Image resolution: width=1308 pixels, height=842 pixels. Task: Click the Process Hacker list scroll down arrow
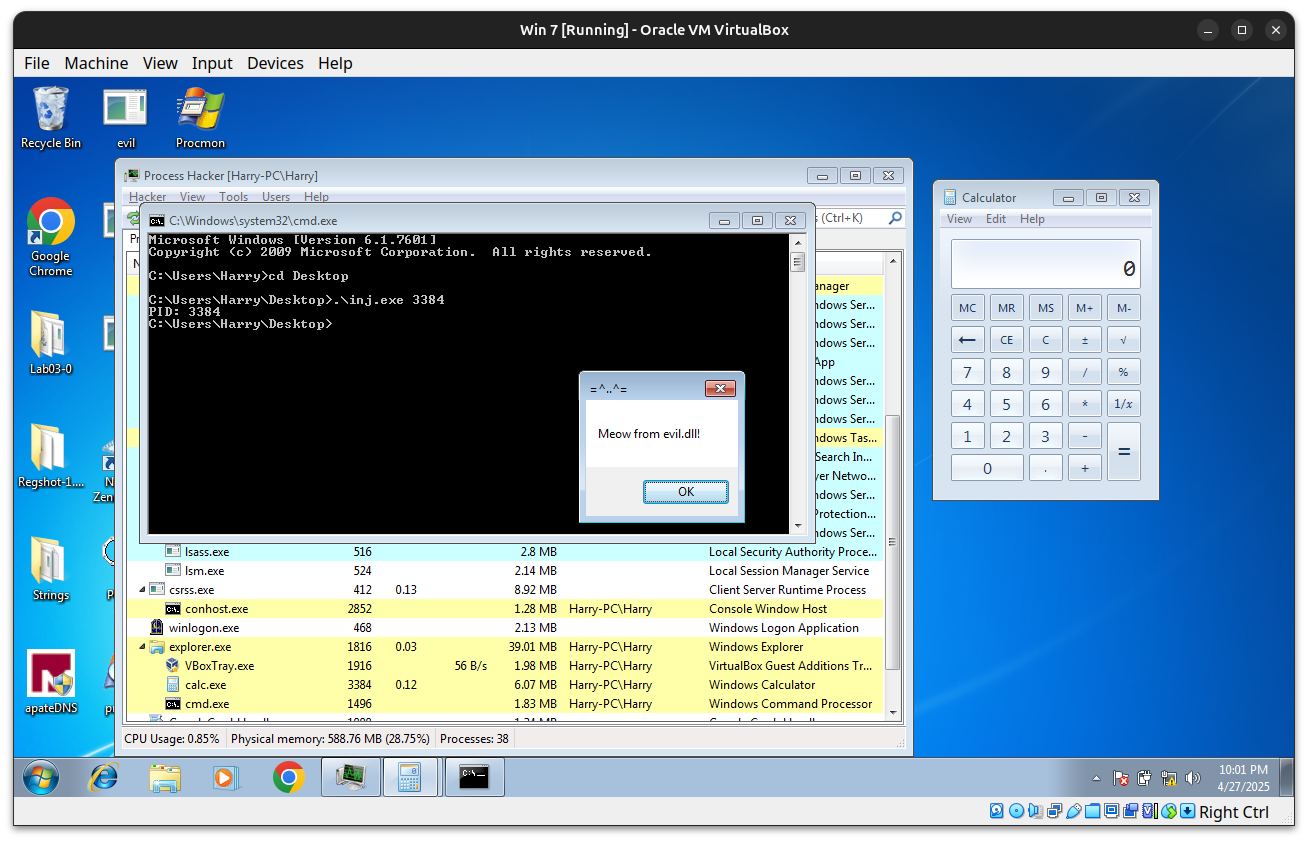coord(894,715)
